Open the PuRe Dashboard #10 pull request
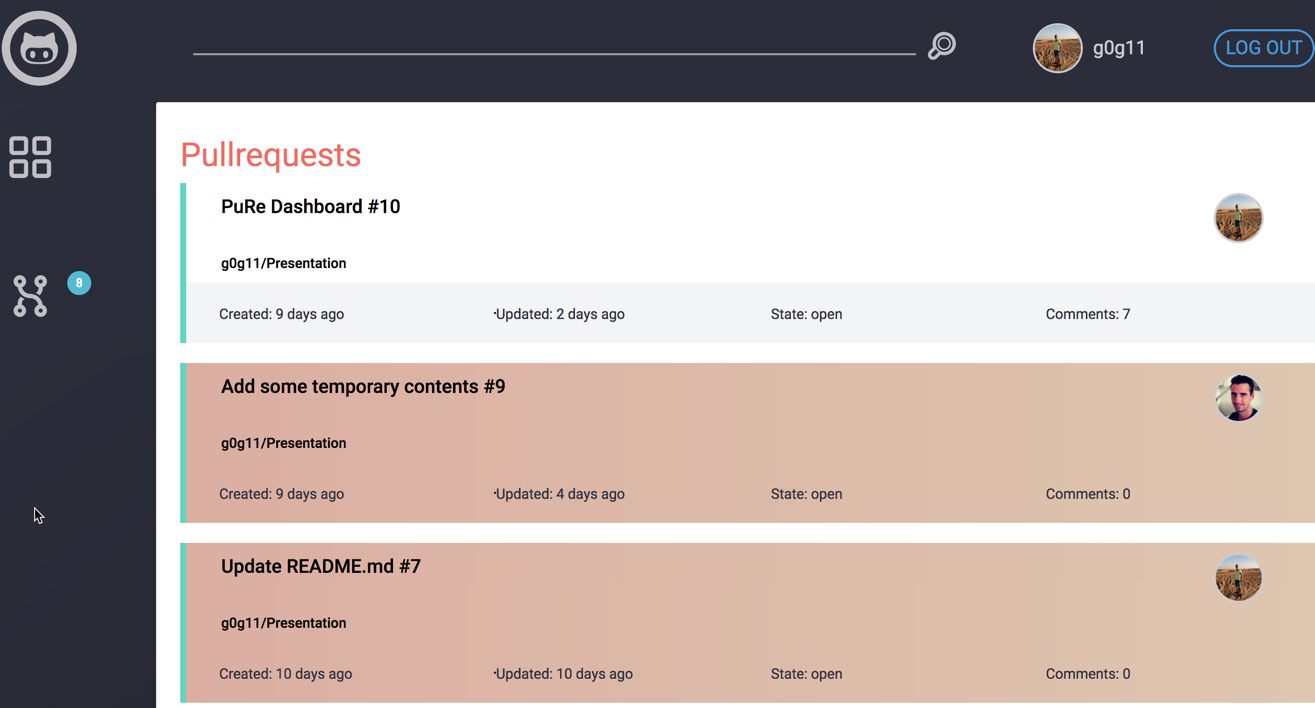This screenshot has height=708, width=1315. click(310, 206)
